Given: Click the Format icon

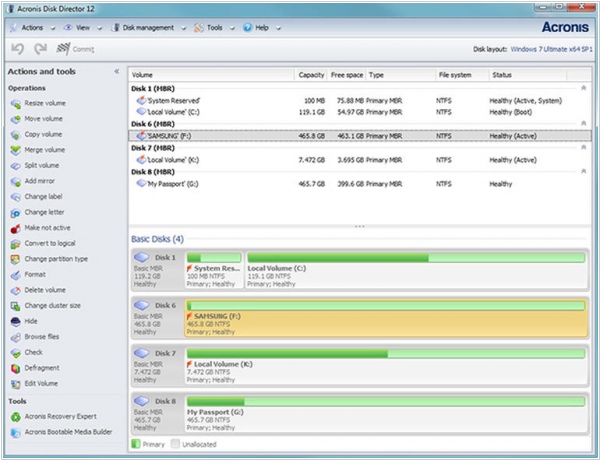Looking at the screenshot, I should (16, 275).
